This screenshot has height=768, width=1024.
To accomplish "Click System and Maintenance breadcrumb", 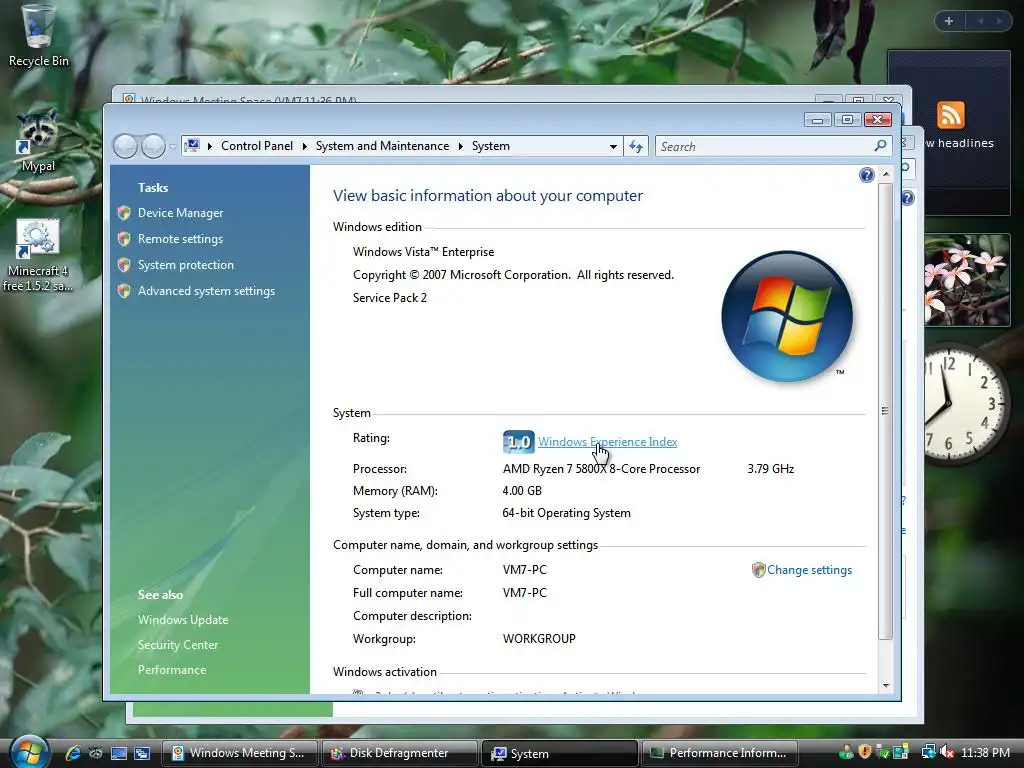I will coord(382,146).
